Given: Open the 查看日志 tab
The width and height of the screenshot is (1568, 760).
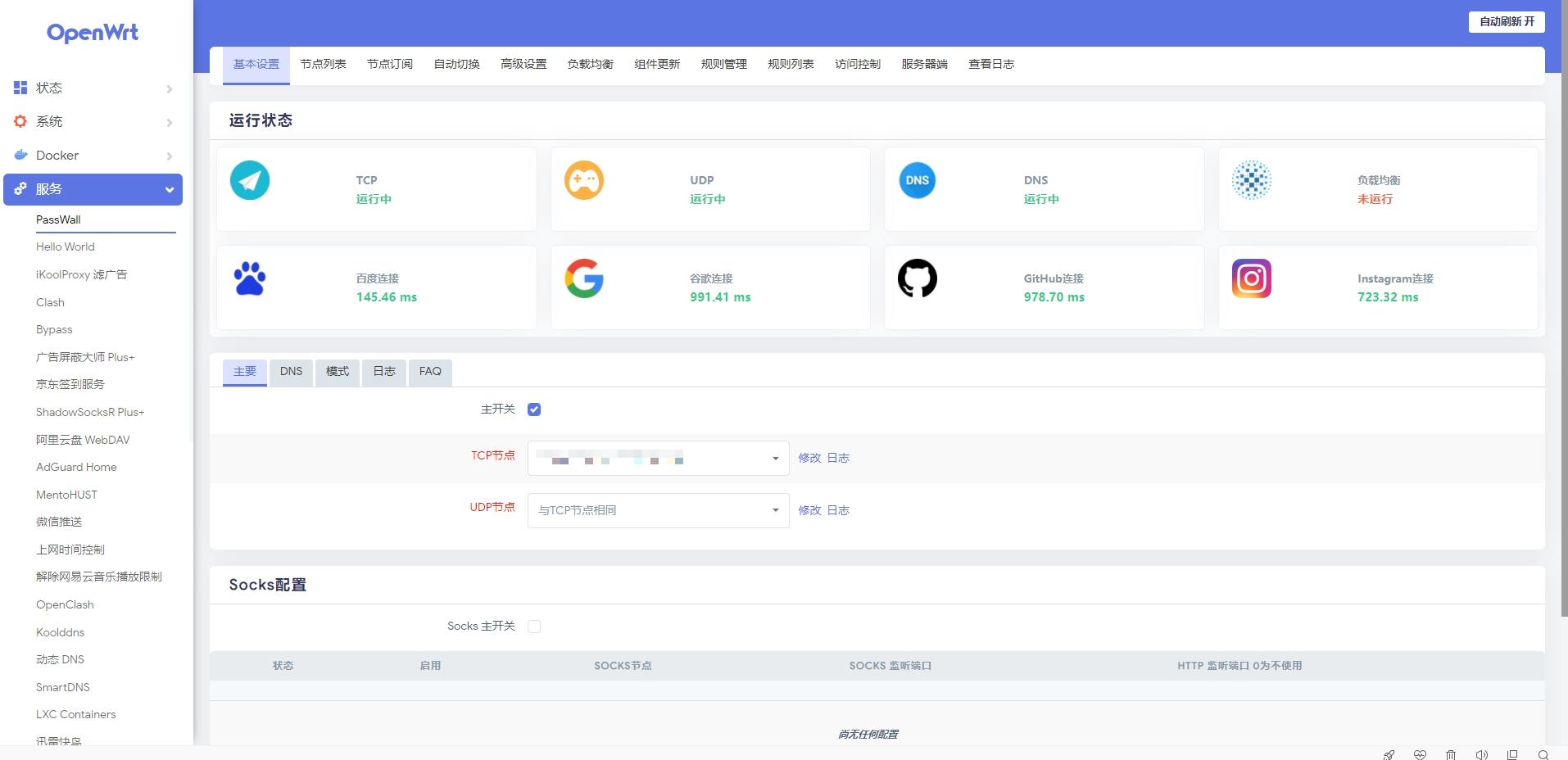Looking at the screenshot, I should [991, 64].
